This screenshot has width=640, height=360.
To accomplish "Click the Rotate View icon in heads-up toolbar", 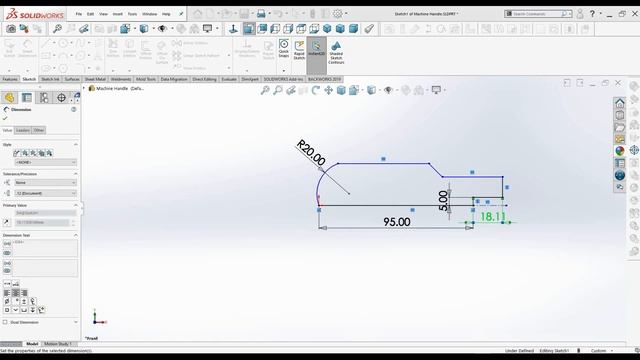I will pyautogui.click(x=316, y=90).
